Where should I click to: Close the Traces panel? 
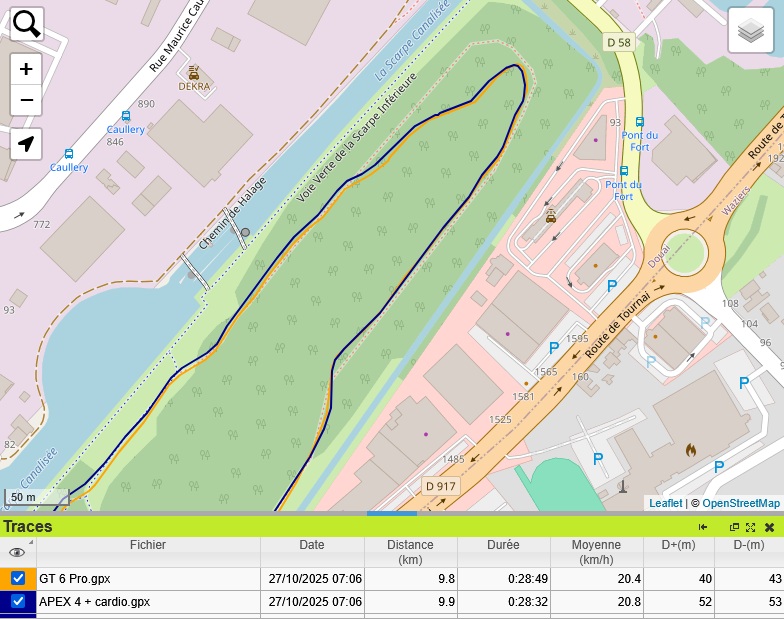coord(769,527)
